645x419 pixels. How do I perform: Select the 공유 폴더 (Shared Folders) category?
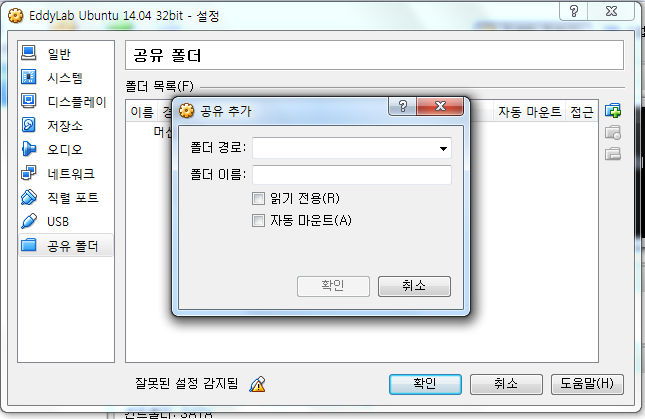coord(65,245)
